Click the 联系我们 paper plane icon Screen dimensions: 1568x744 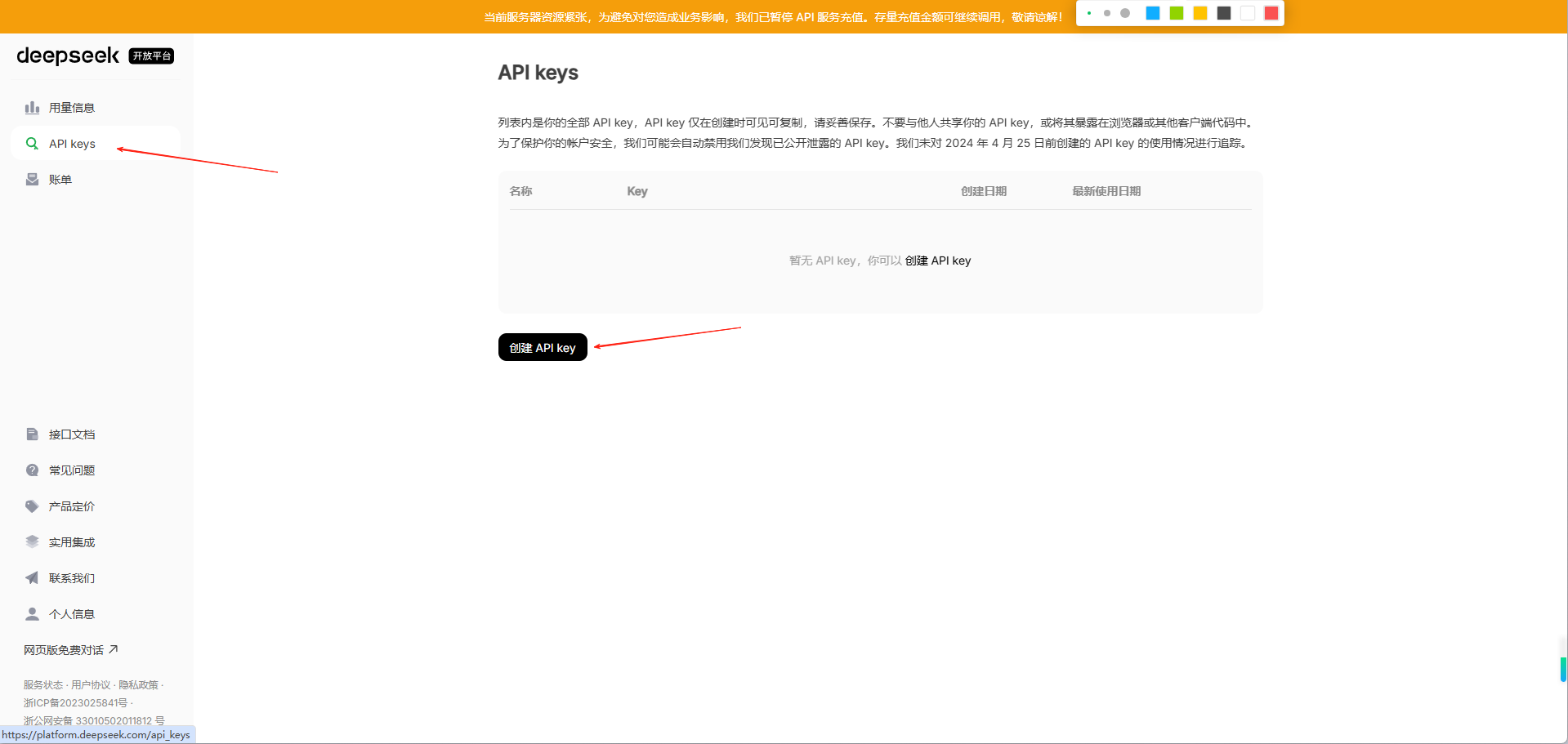pyautogui.click(x=32, y=578)
